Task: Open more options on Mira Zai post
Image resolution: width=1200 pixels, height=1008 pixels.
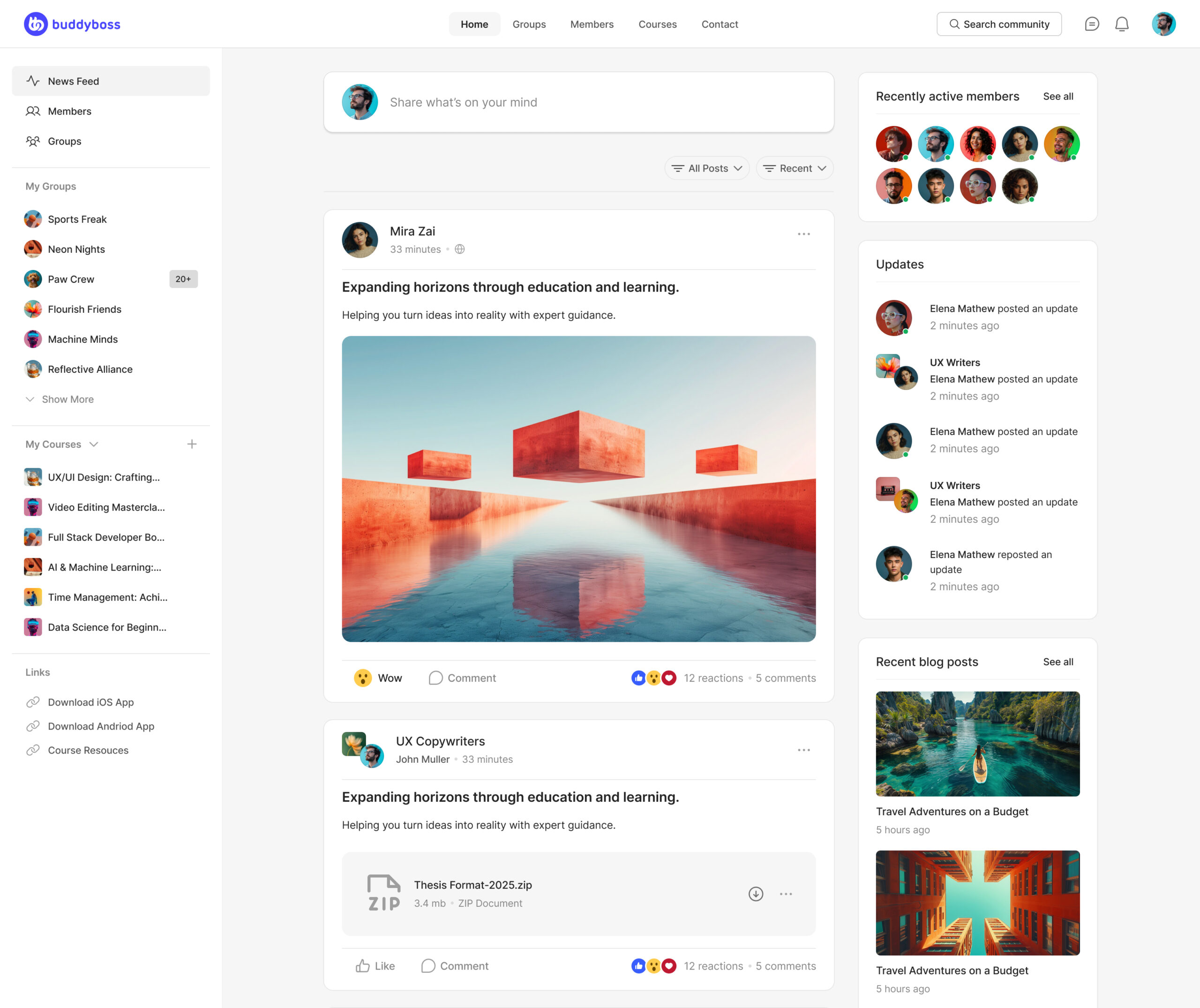Action: [x=803, y=233]
